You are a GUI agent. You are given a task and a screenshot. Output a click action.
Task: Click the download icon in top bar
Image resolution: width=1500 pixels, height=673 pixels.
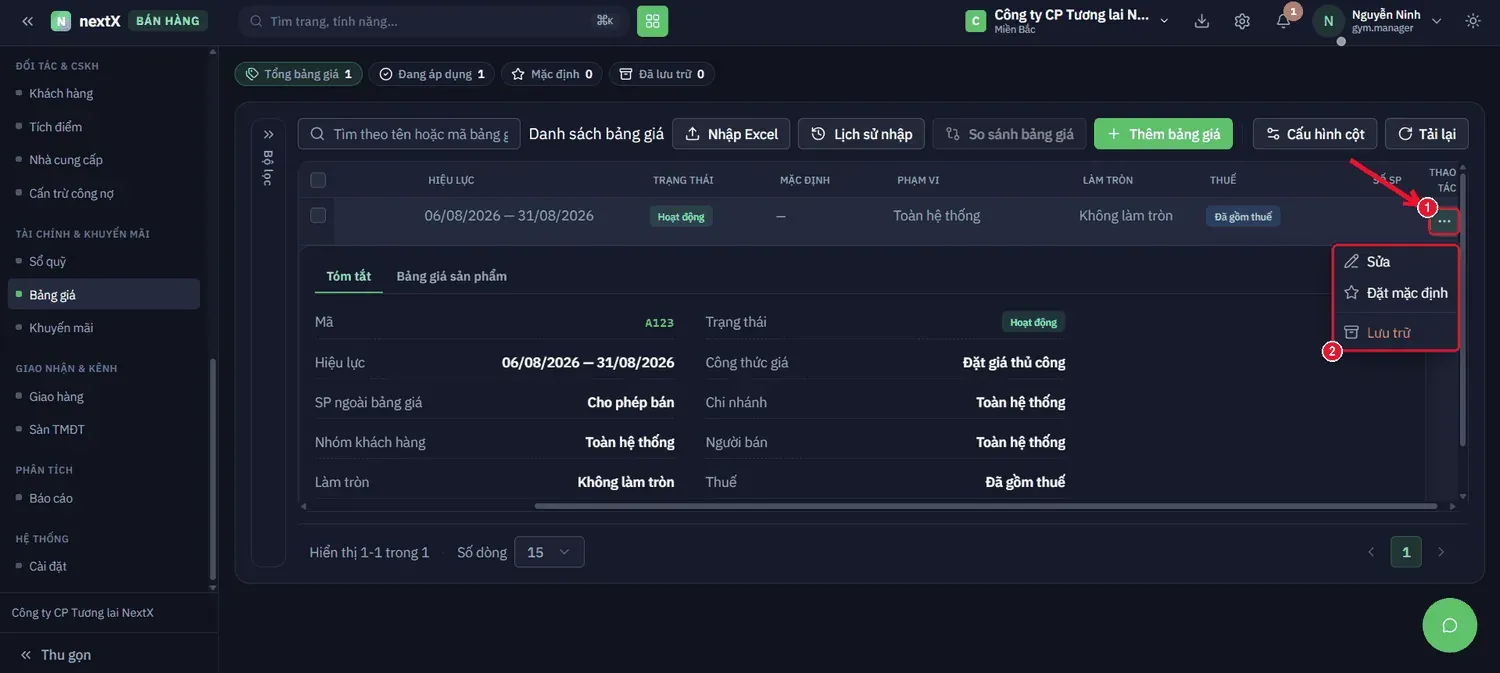[1202, 21]
